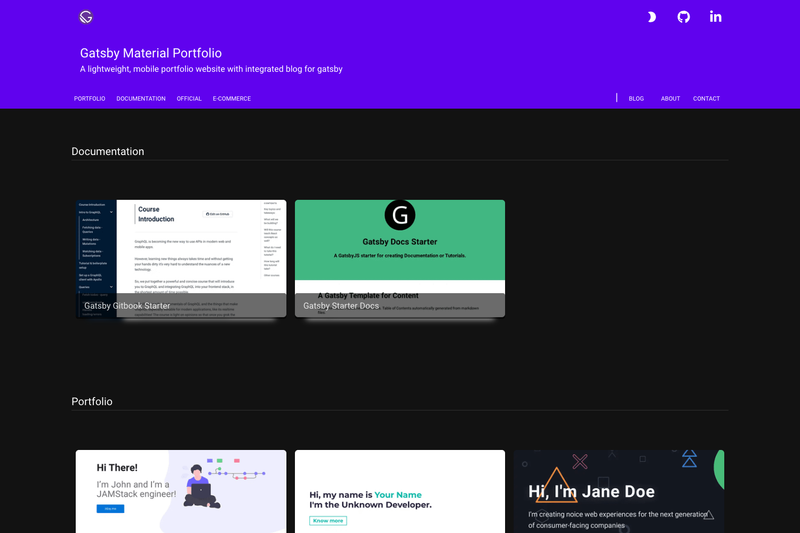Image resolution: width=800 pixels, height=533 pixels.
Task: Open the 'Hi, I'm Jane Doe' portfolio card
Action: click(619, 492)
